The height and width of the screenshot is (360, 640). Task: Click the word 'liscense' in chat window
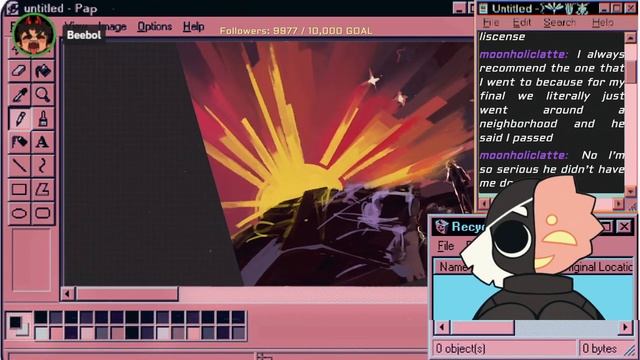point(502,37)
